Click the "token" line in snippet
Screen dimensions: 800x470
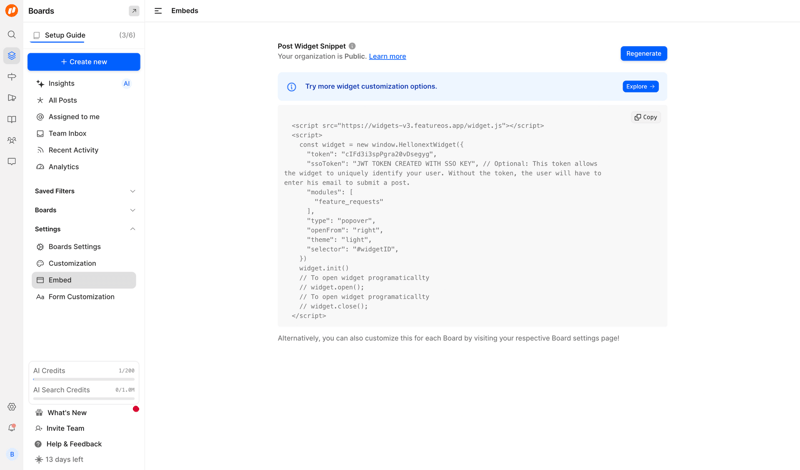coord(371,154)
